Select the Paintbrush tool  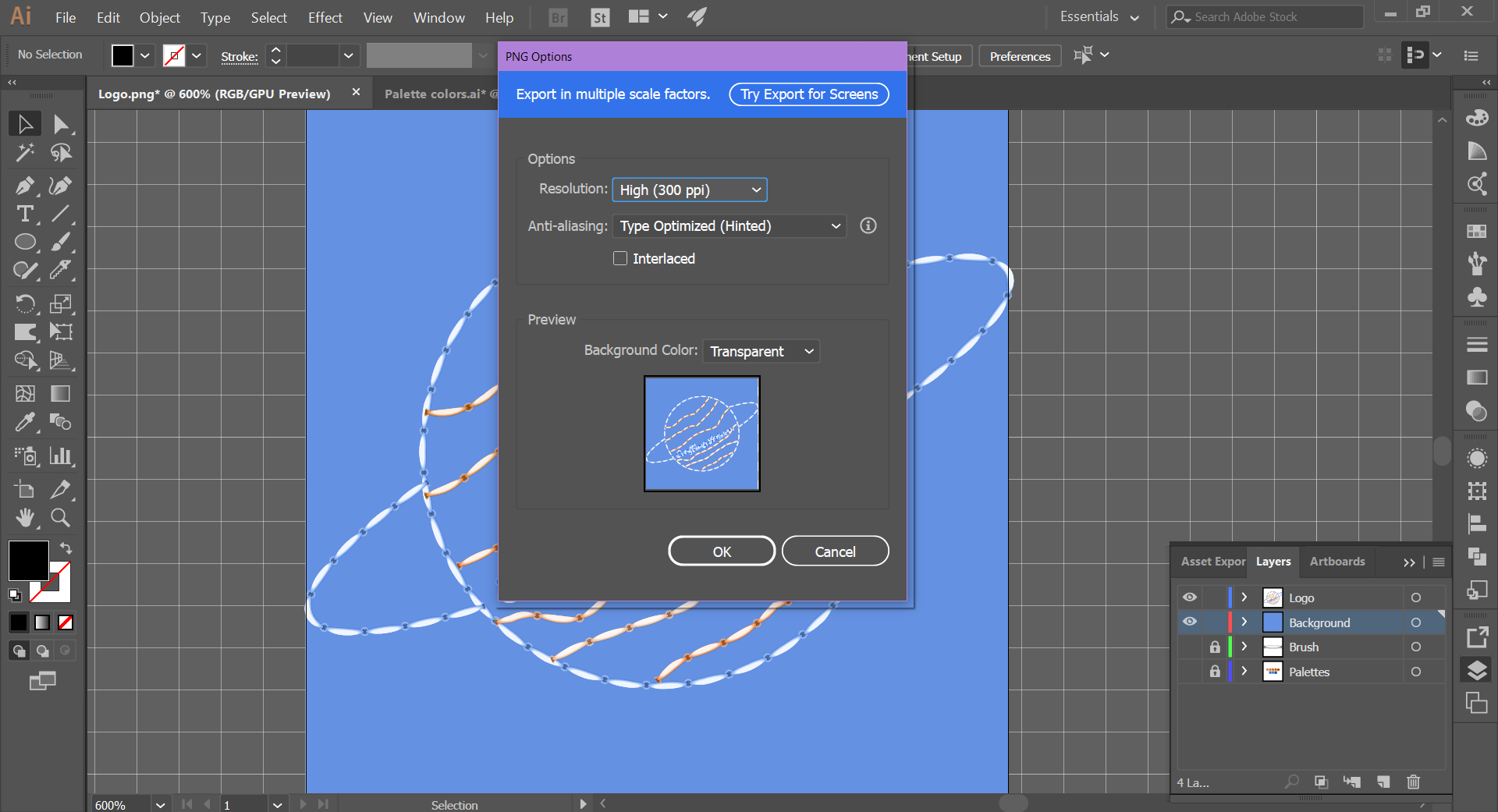point(61,242)
